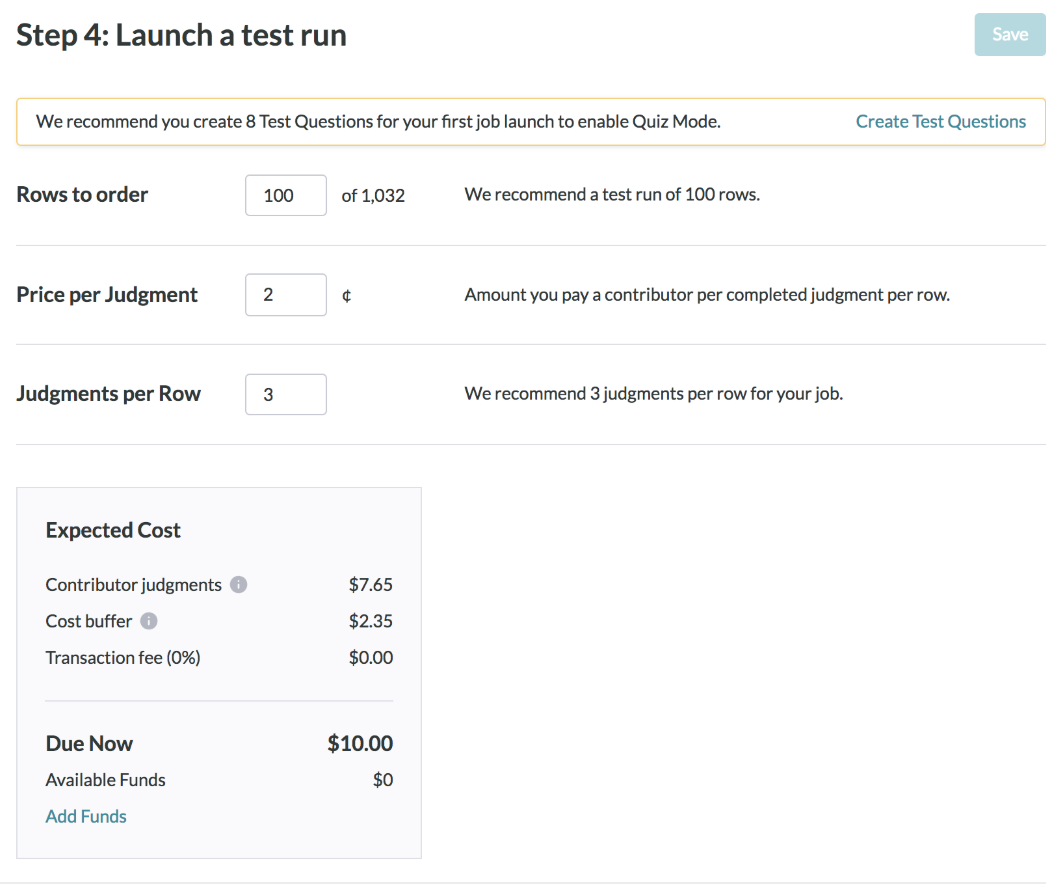Click the Transaction fee (0%) line
Screen dimensions: 1046x888
click(122, 657)
